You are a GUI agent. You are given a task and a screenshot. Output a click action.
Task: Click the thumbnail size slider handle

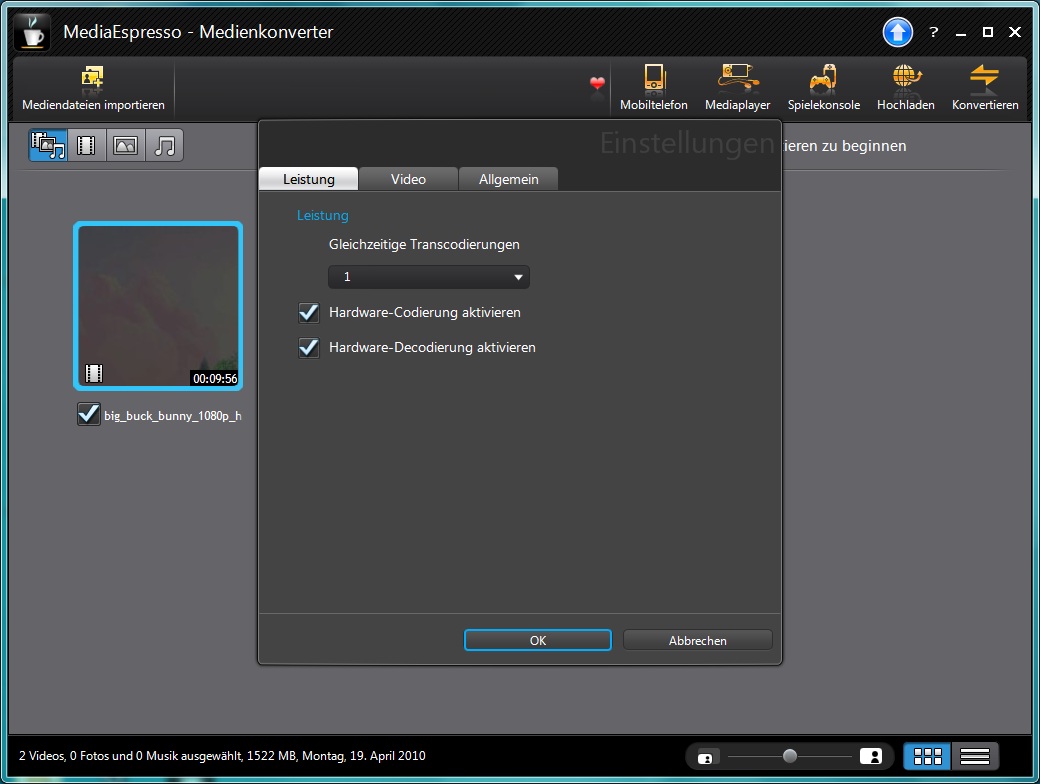(x=789, y=756)
